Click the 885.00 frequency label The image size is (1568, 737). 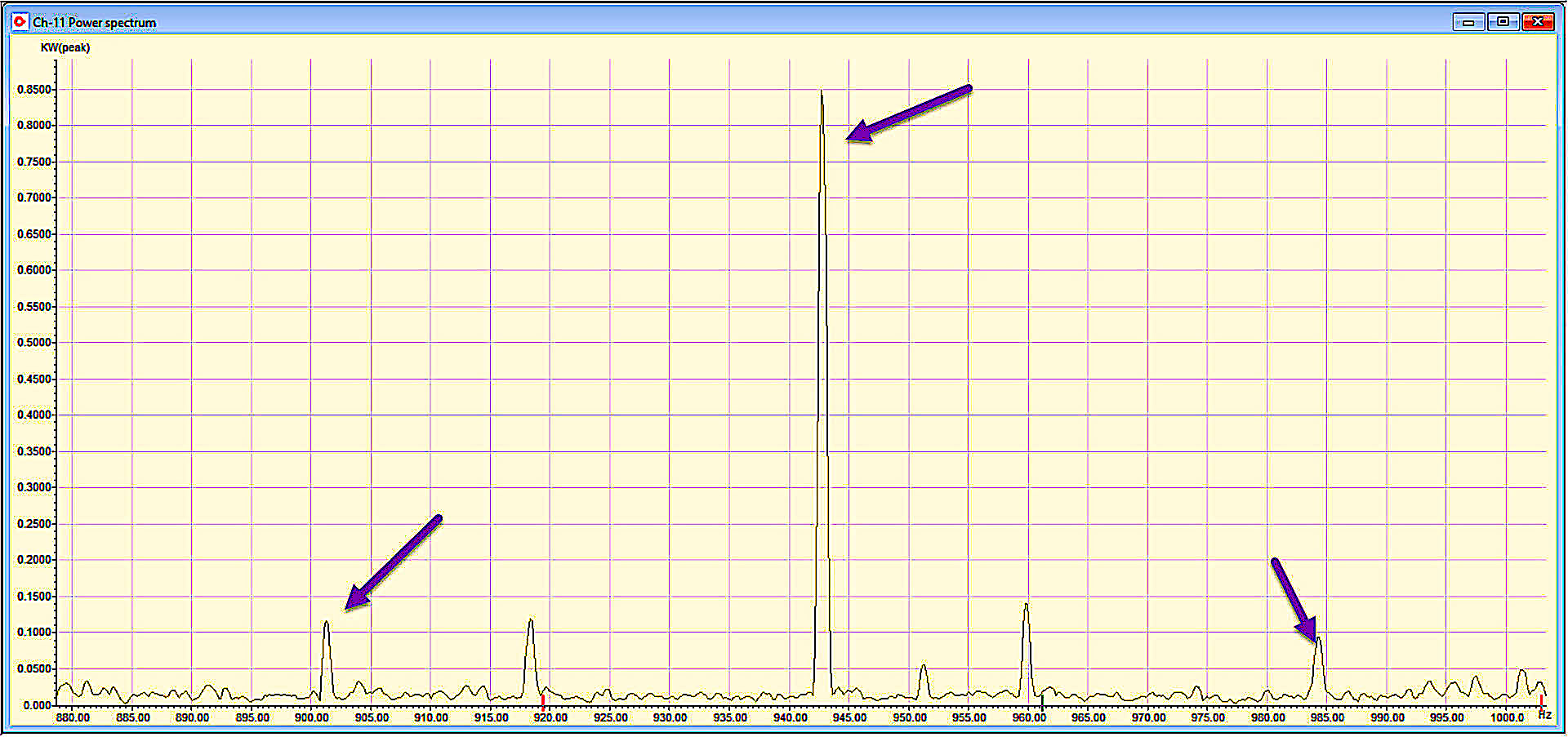[133, 718]
